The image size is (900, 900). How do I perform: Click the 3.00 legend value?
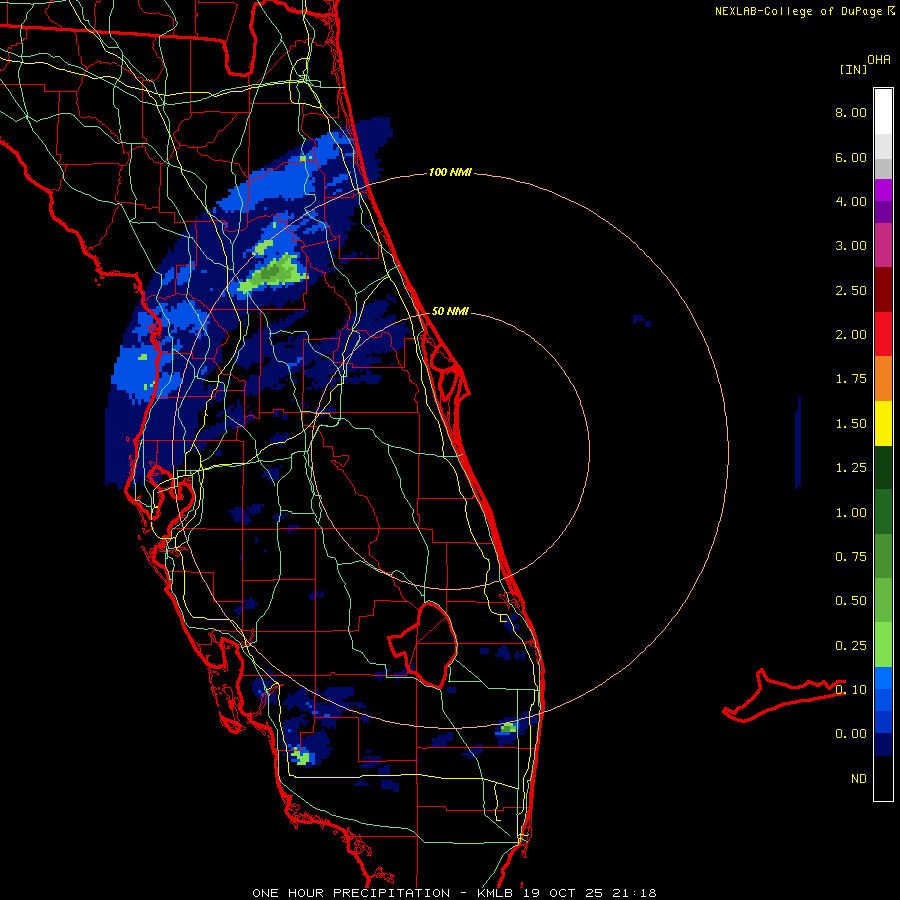(x=851, y=246)
